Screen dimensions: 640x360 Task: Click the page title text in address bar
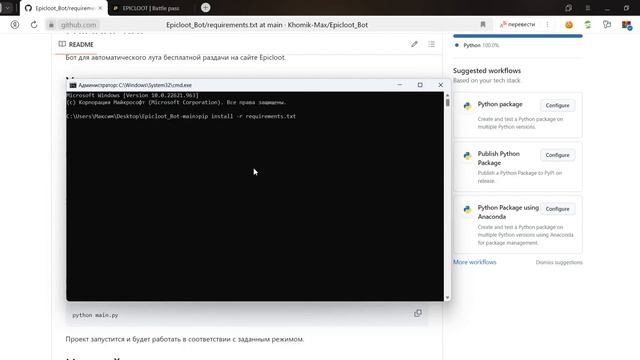coord(267,25)
